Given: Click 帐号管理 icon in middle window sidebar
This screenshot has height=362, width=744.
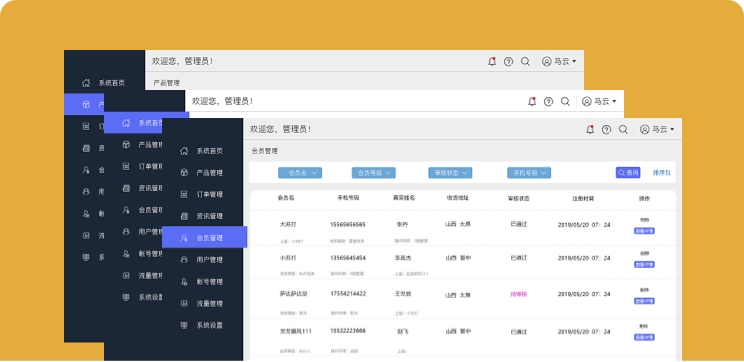Looking at the screenshot, I should [x=126, y=254].
